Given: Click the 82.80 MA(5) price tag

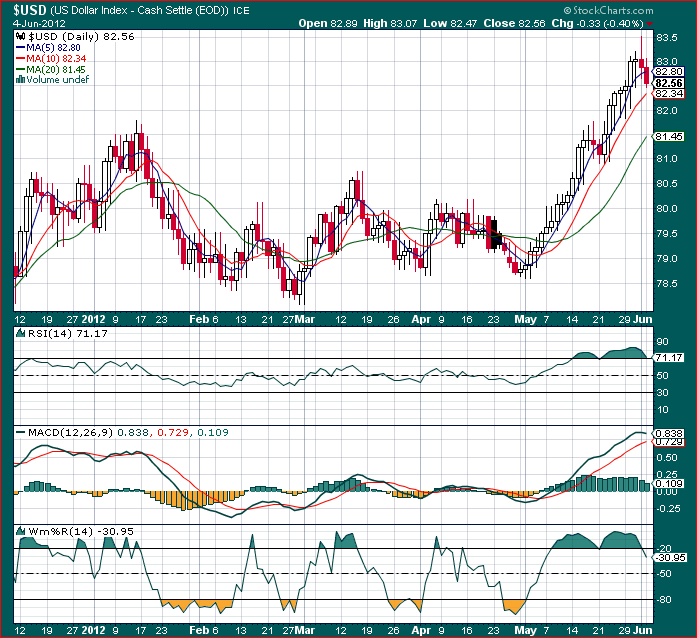Looking at the screenshot, I should (x=668, y=72).
